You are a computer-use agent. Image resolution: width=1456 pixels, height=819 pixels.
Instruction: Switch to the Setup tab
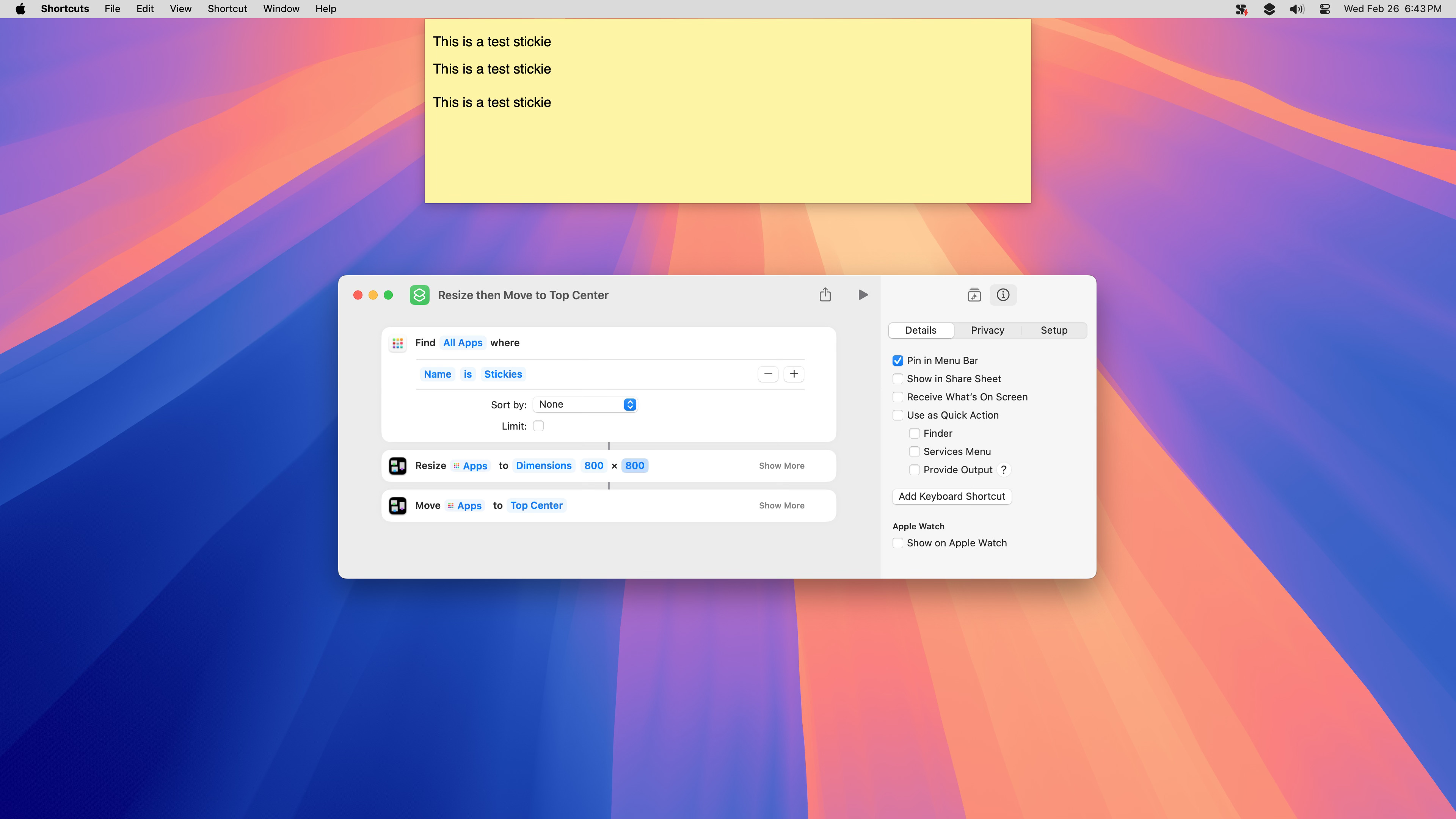coord(1054,331)
